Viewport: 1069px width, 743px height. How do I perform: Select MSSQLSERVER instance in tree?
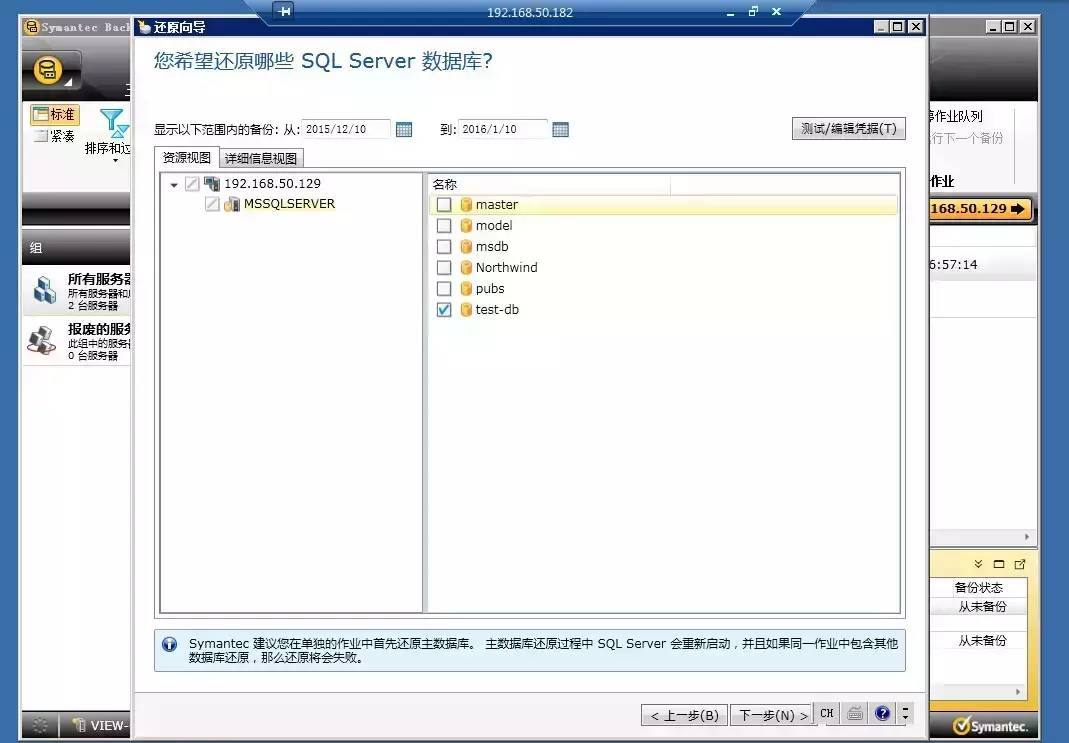click(289, 204)
